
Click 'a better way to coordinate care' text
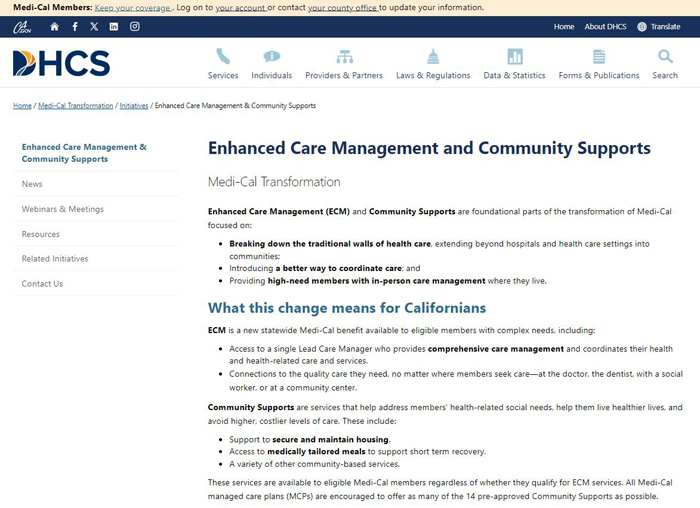click(338, 268)
